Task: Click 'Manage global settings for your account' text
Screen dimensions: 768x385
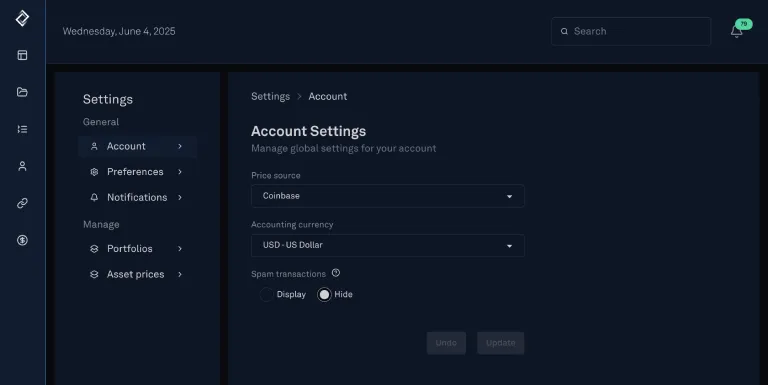Action: tap(344, 148)
